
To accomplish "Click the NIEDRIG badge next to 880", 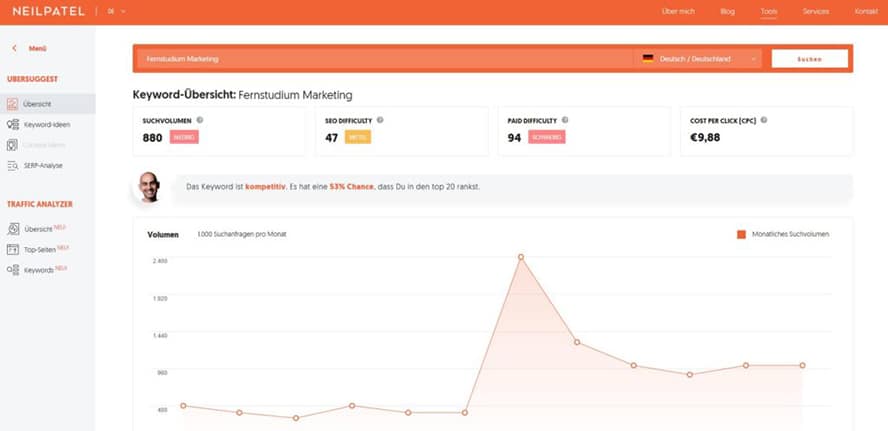I will (184, 137).
